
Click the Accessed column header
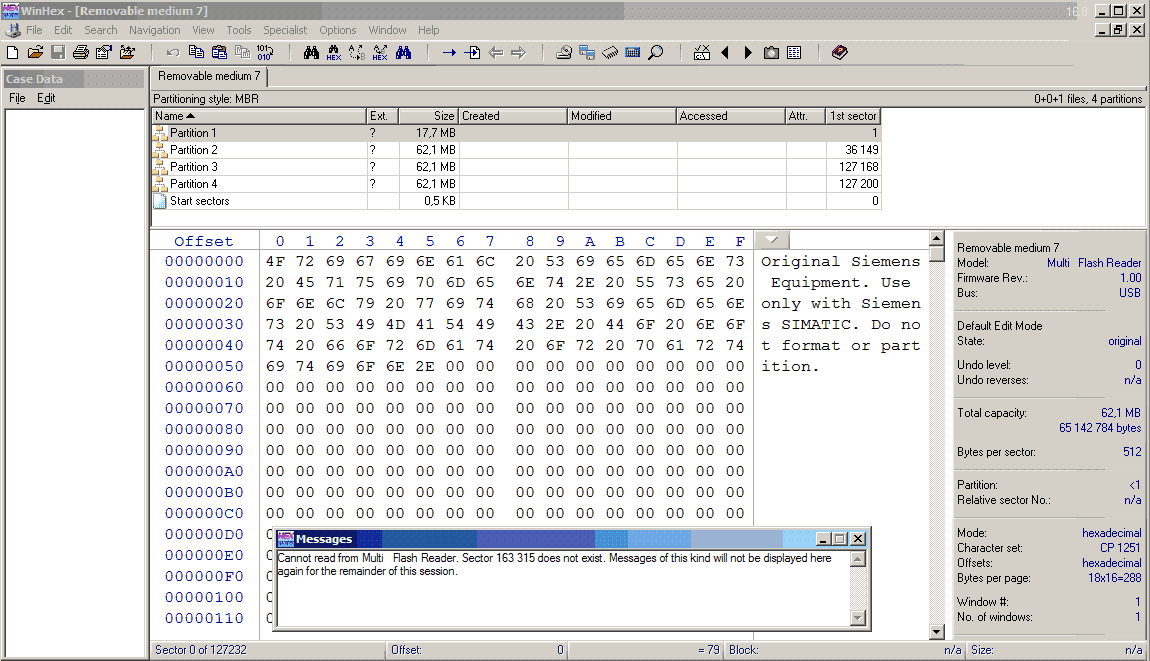(730, 116)
